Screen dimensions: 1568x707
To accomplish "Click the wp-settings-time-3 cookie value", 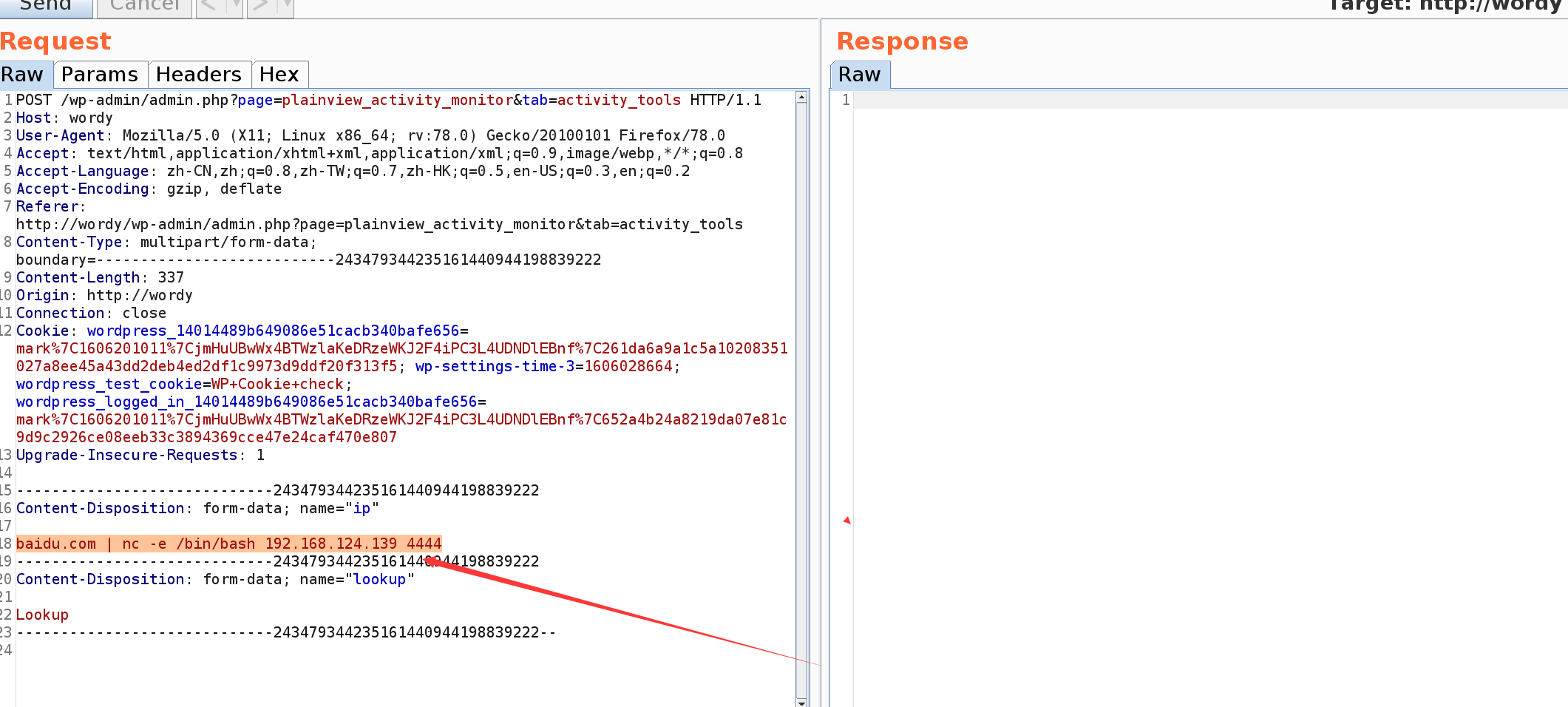I will tap(628, 367).
